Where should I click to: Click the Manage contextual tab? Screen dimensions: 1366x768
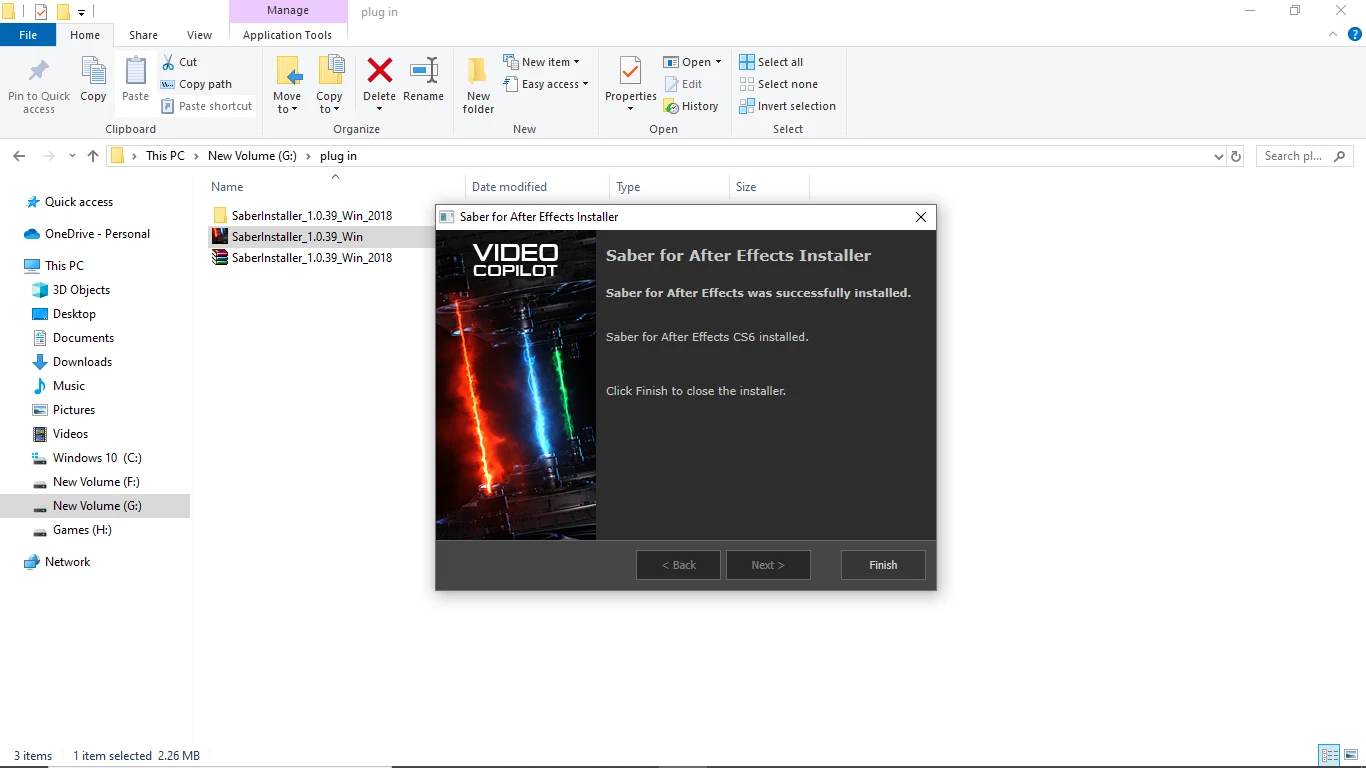coord(287,11)
